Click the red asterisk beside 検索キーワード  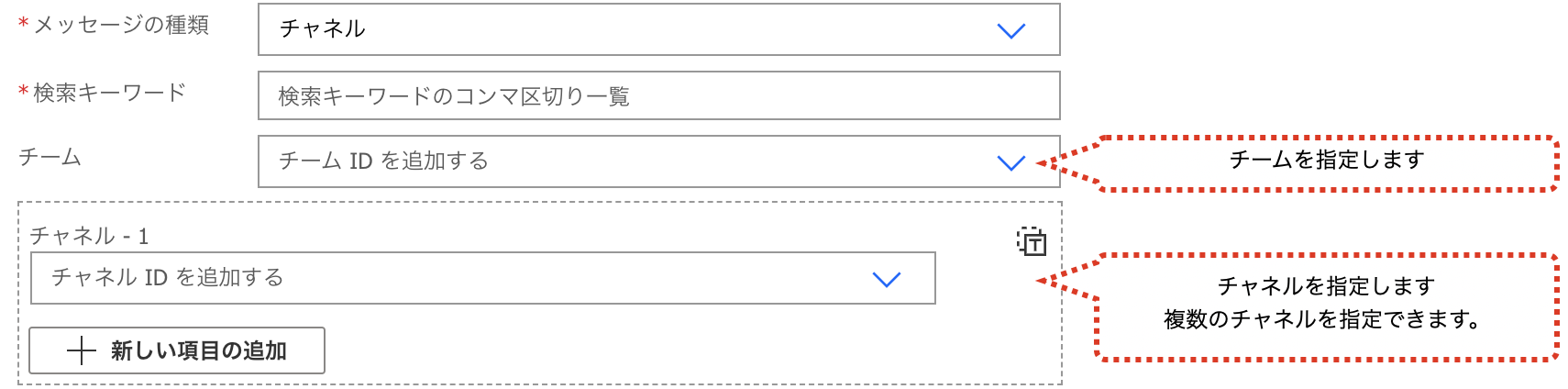coord(24,91)
